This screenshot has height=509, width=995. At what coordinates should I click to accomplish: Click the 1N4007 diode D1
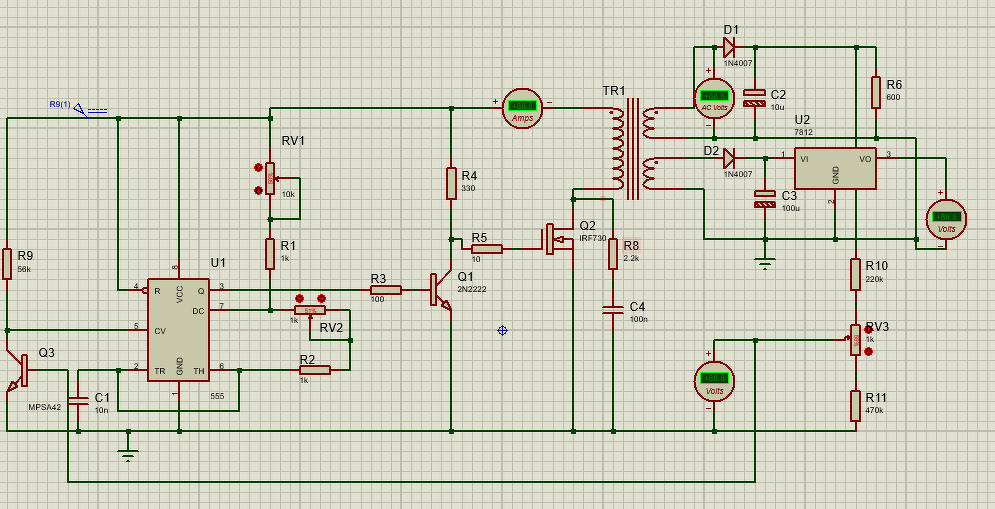pyautogui.click(x=728, y=47)
